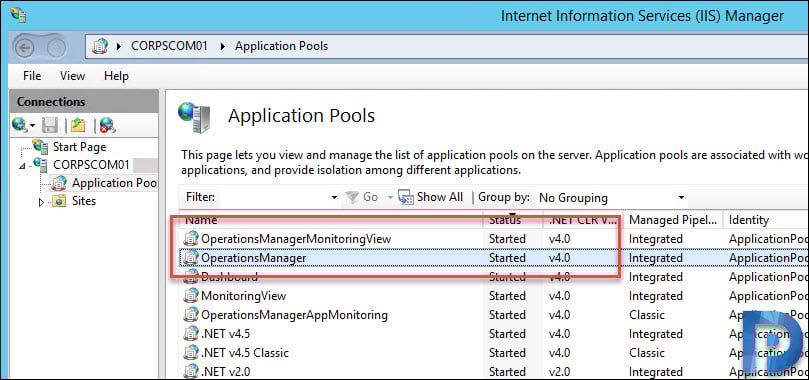Click CORPSCOM01 in the address bar
809x380 pixels.
click(169, 46)
